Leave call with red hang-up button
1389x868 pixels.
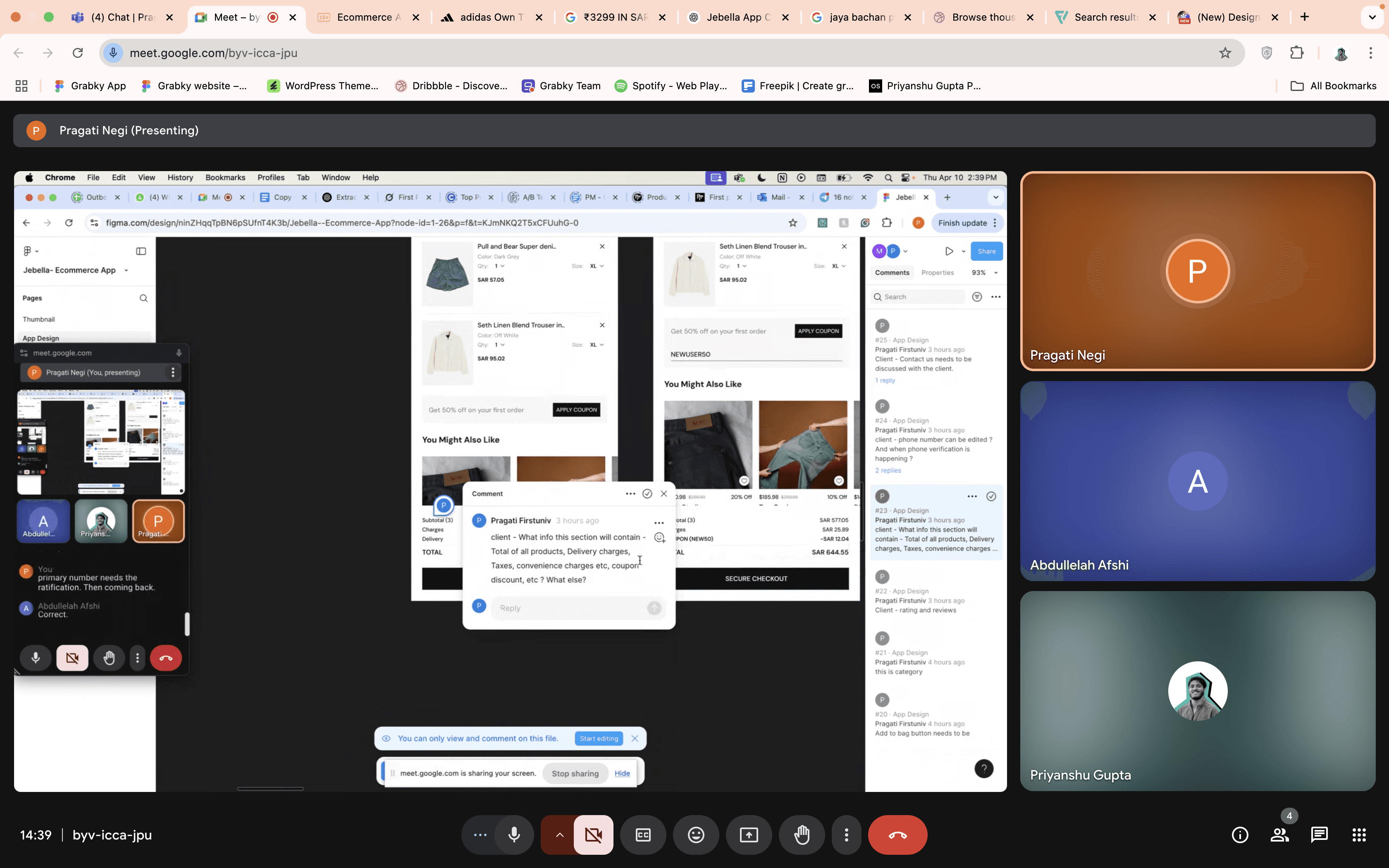[x=897, y=835]
